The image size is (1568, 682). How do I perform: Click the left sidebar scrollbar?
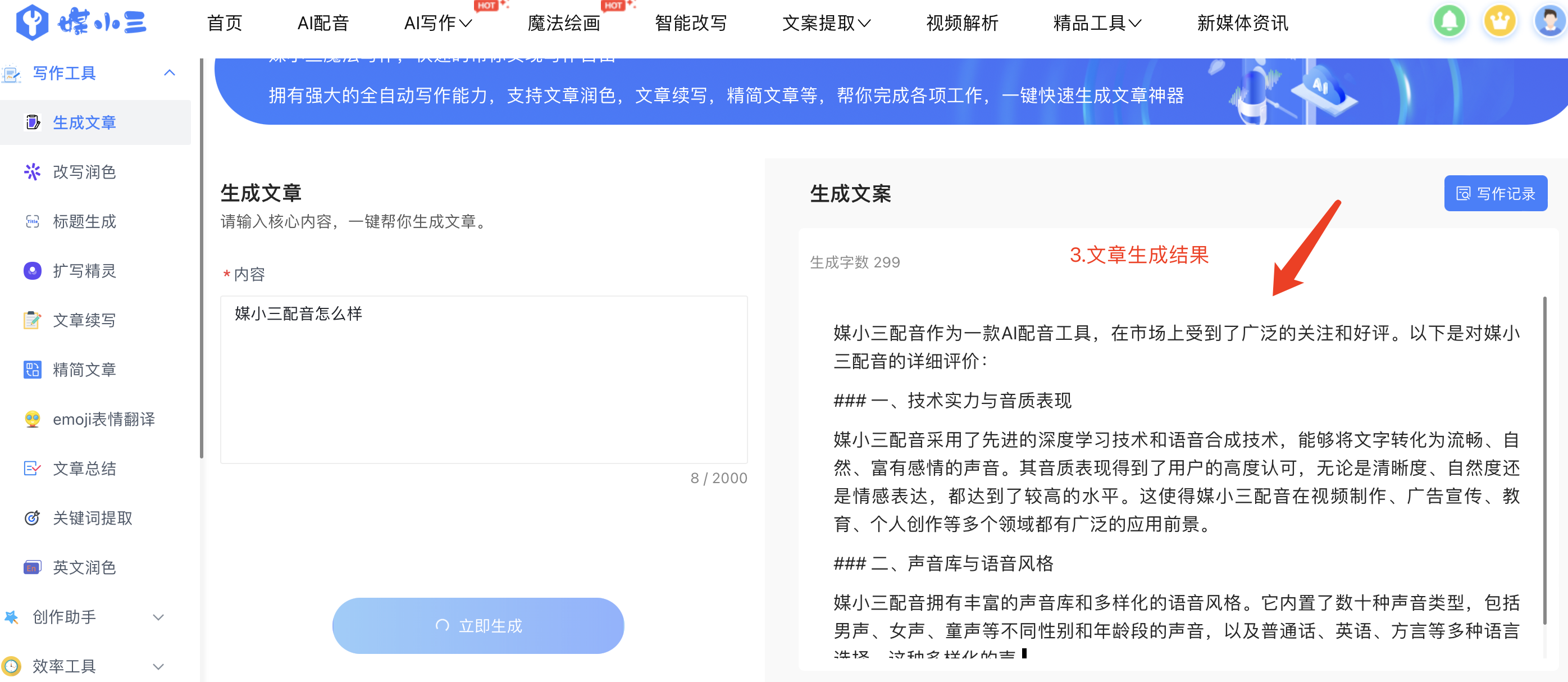(x=201, y=258)
